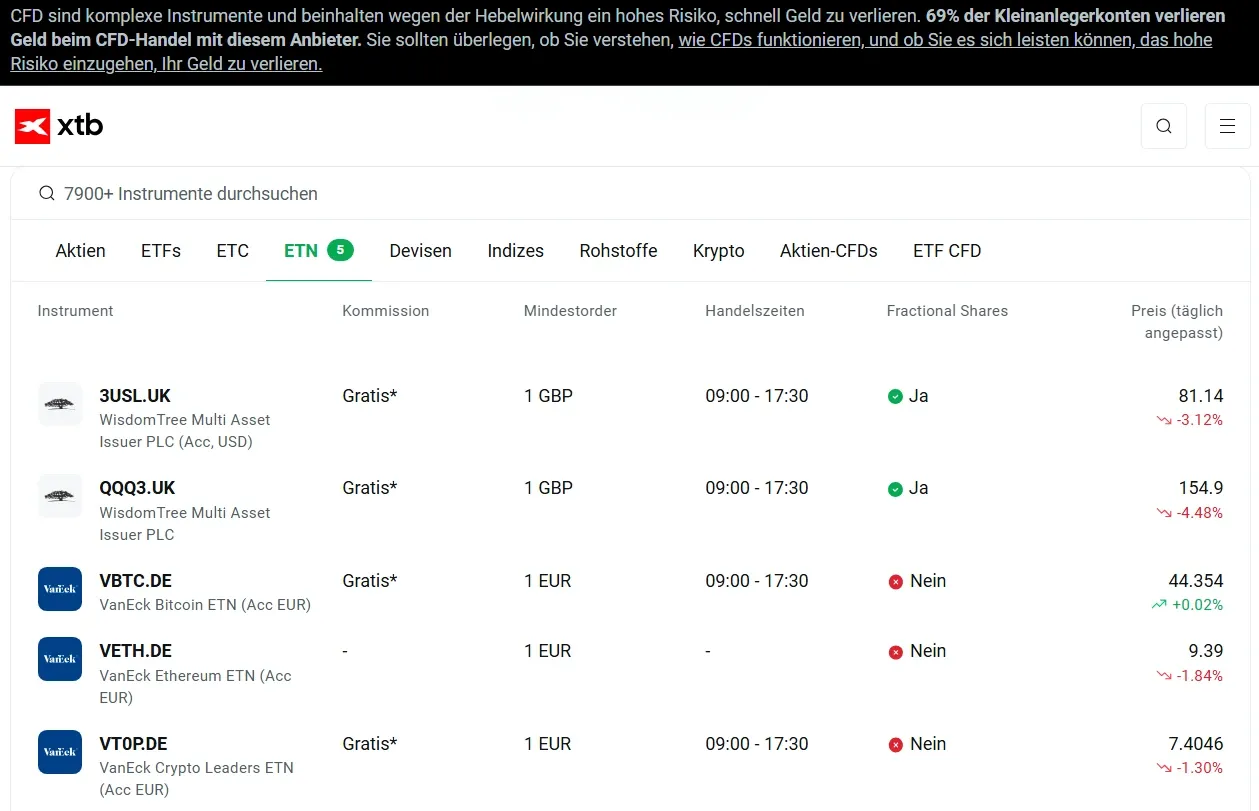The height and width of the screenshot is (811, 1259).
Task: Open the VBTC.DE instrument
Action: [137, 581]
